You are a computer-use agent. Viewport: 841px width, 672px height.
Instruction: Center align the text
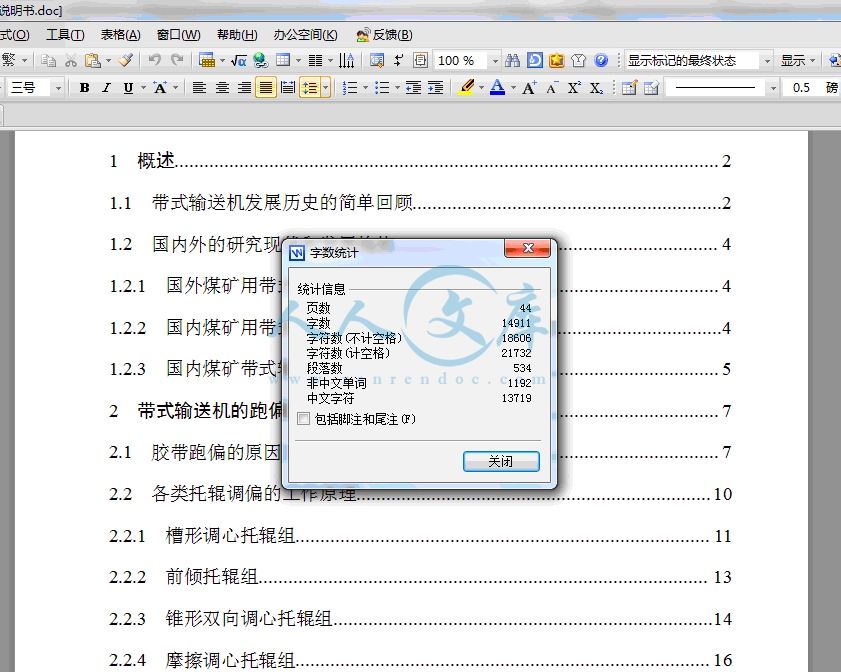(222, 87)
